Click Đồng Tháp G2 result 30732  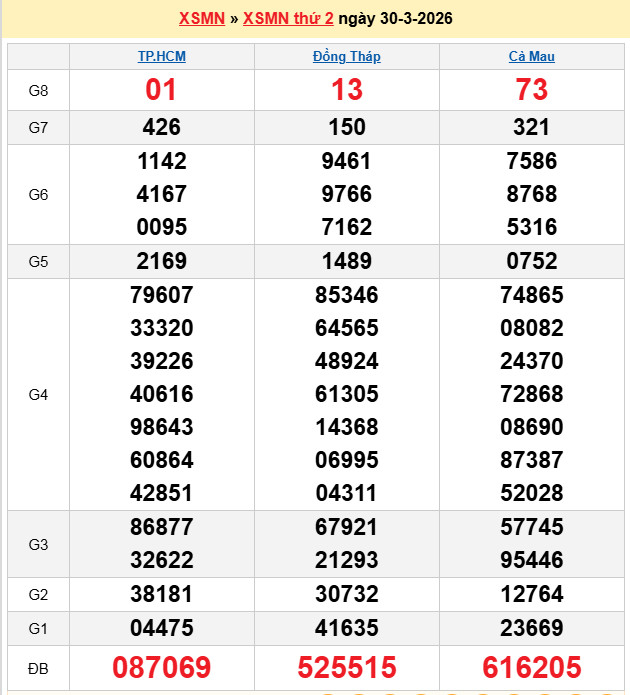[346, 594]
